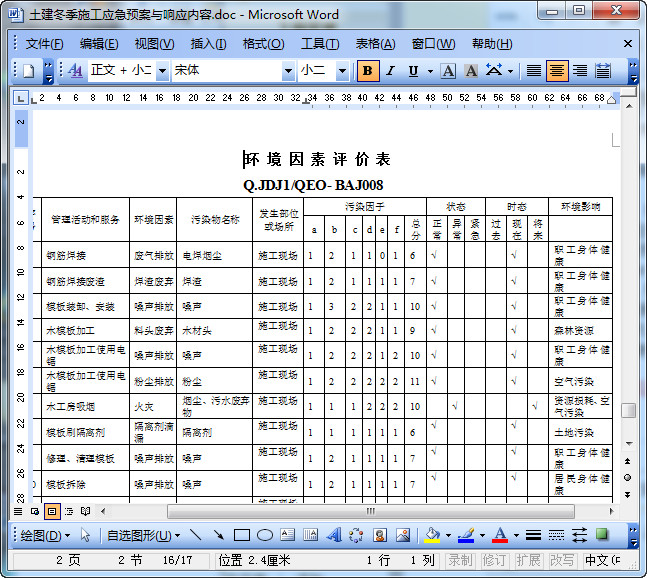The height and width of the screenshot is (578, 647).
Task: Toggle center alignment
Action: 557,71
